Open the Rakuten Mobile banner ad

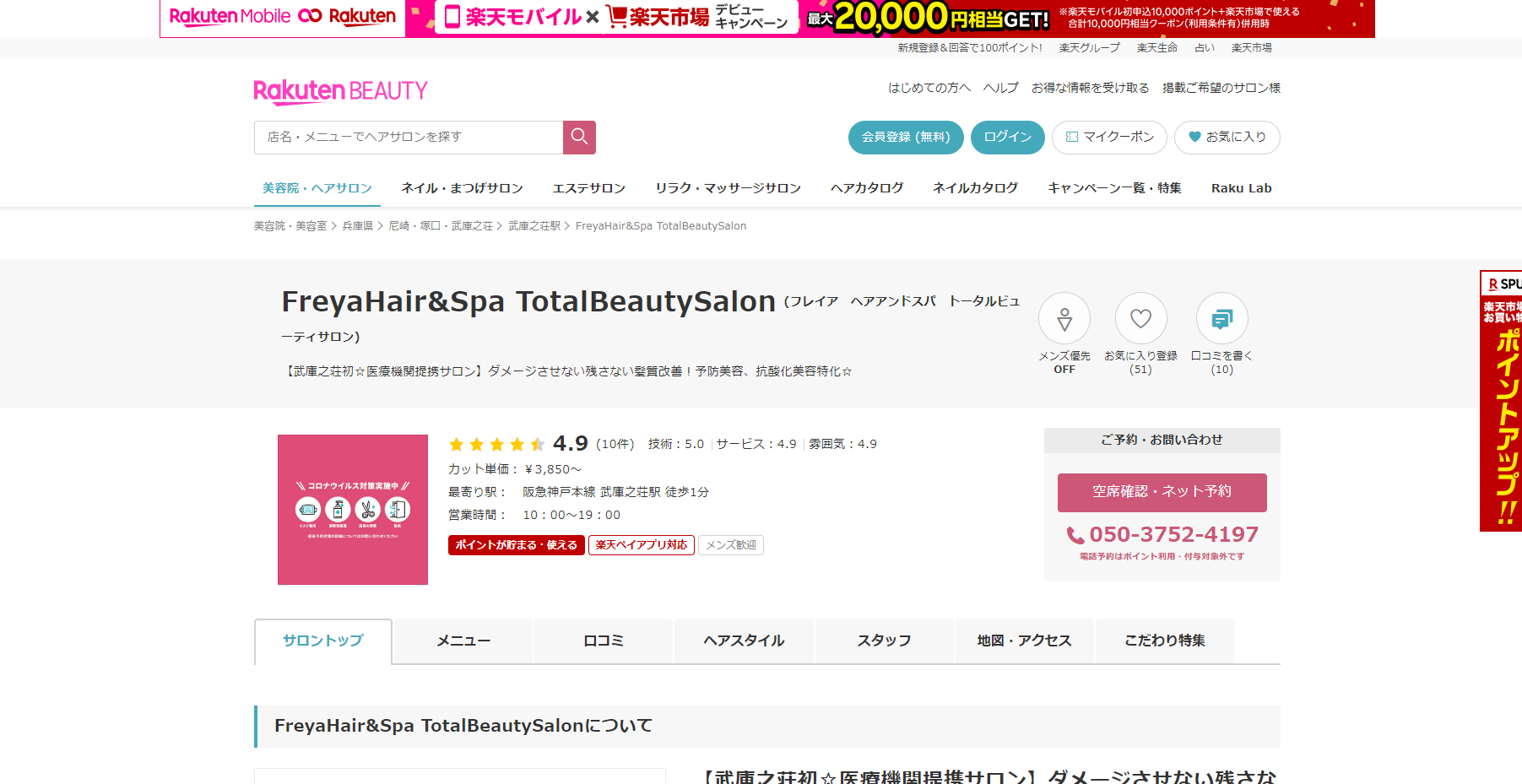767,19
